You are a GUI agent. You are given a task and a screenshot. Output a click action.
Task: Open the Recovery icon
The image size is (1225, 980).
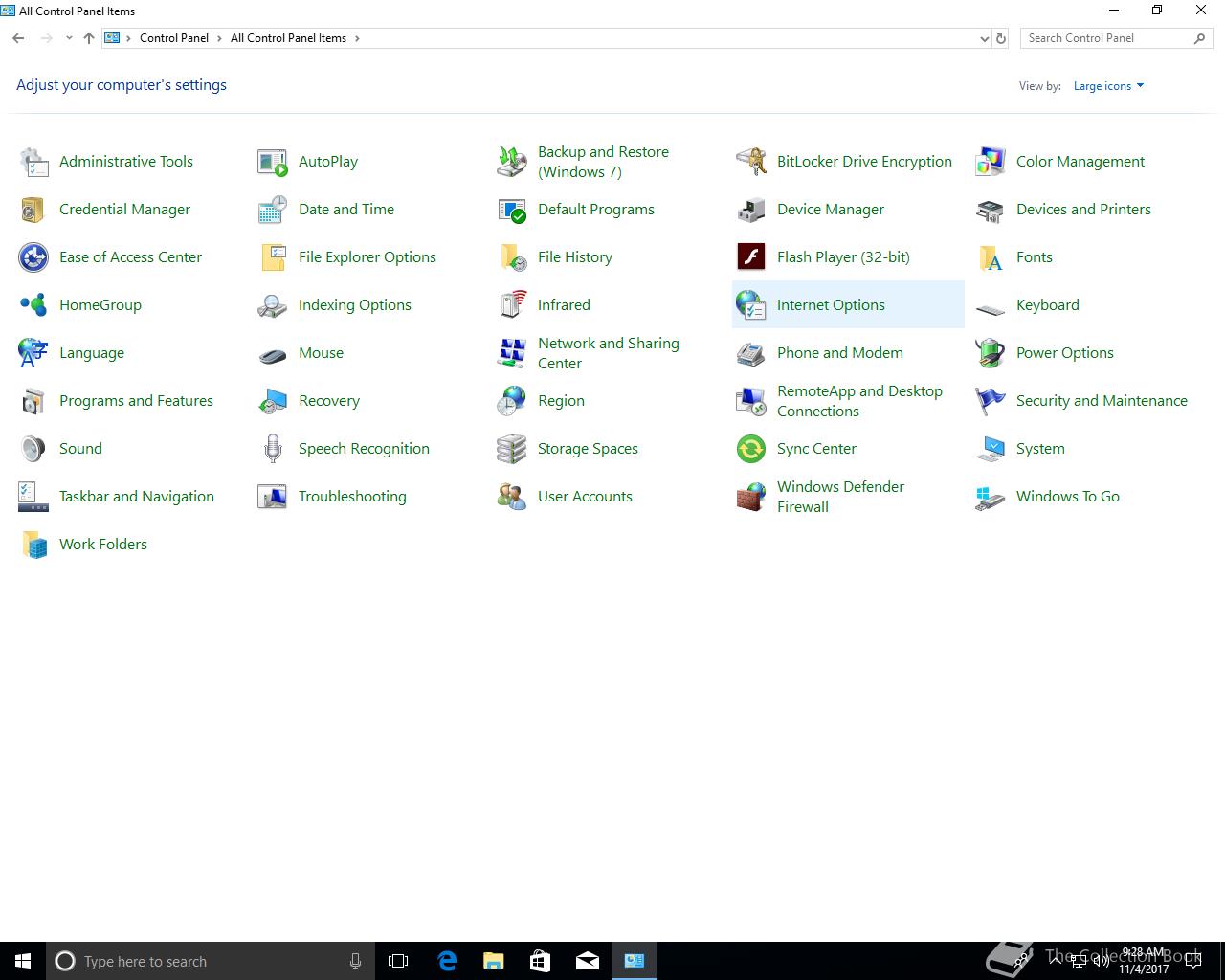273,401
